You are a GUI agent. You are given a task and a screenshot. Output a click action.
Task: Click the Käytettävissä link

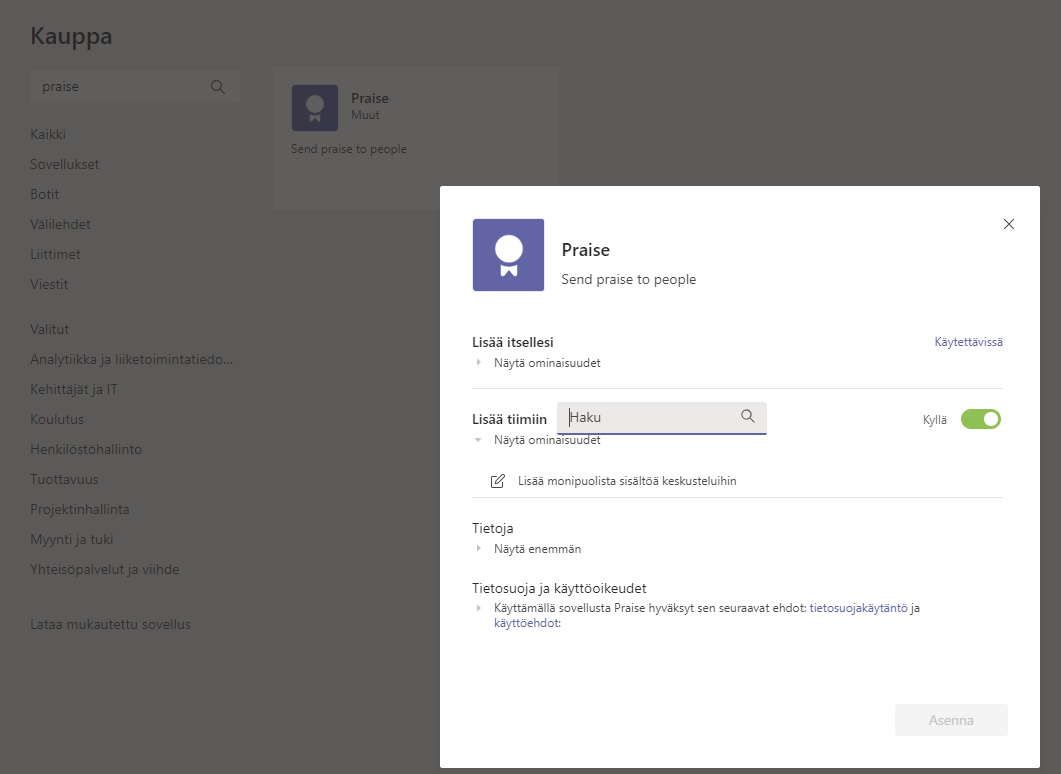pyautogui.click(x=968, y=342)
